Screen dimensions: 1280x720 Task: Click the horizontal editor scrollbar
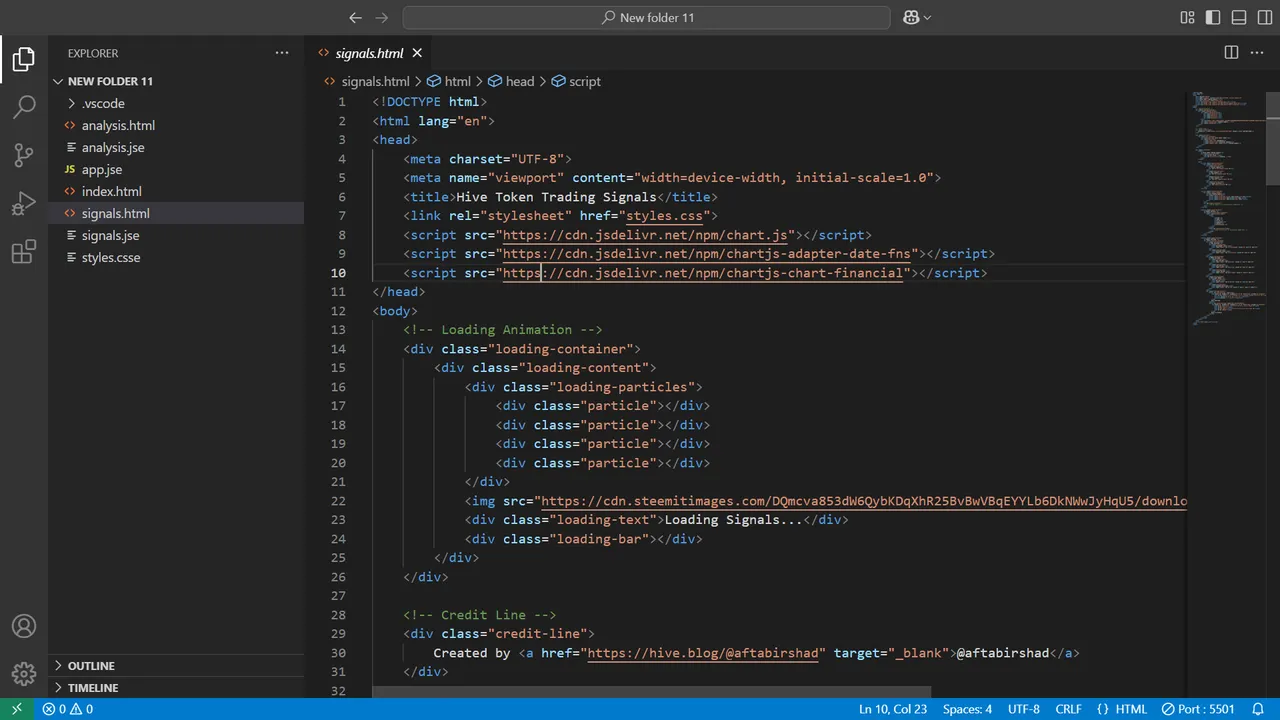tap(651, 691)
